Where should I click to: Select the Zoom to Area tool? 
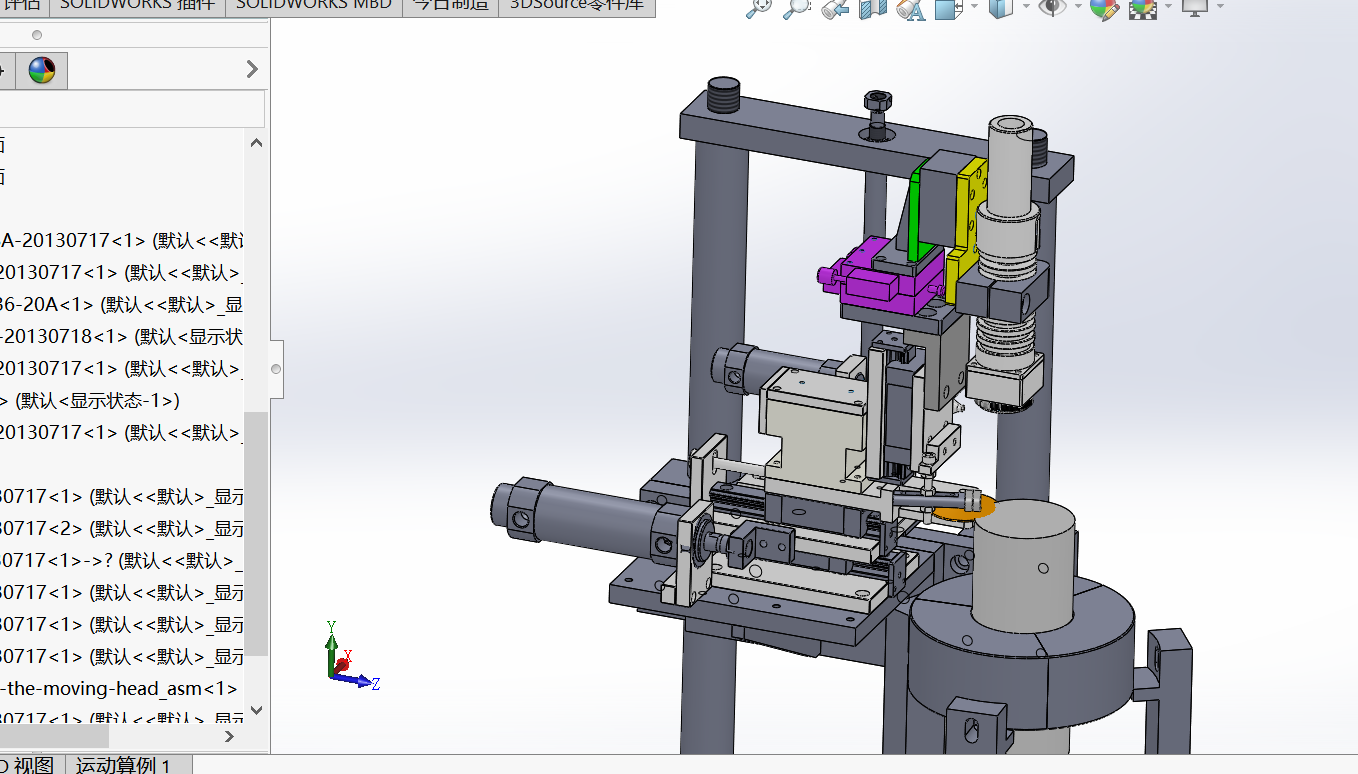(796, 8)
